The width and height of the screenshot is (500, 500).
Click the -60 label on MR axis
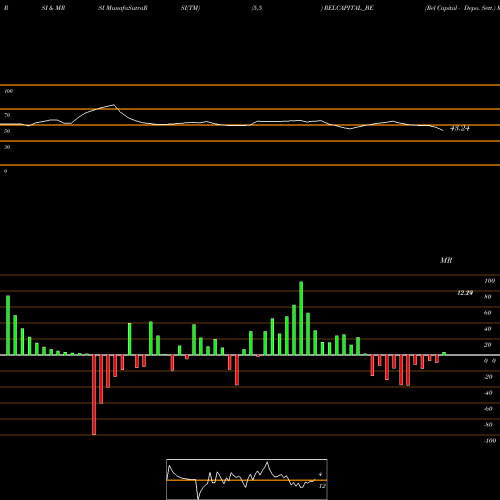click(488, 409)
